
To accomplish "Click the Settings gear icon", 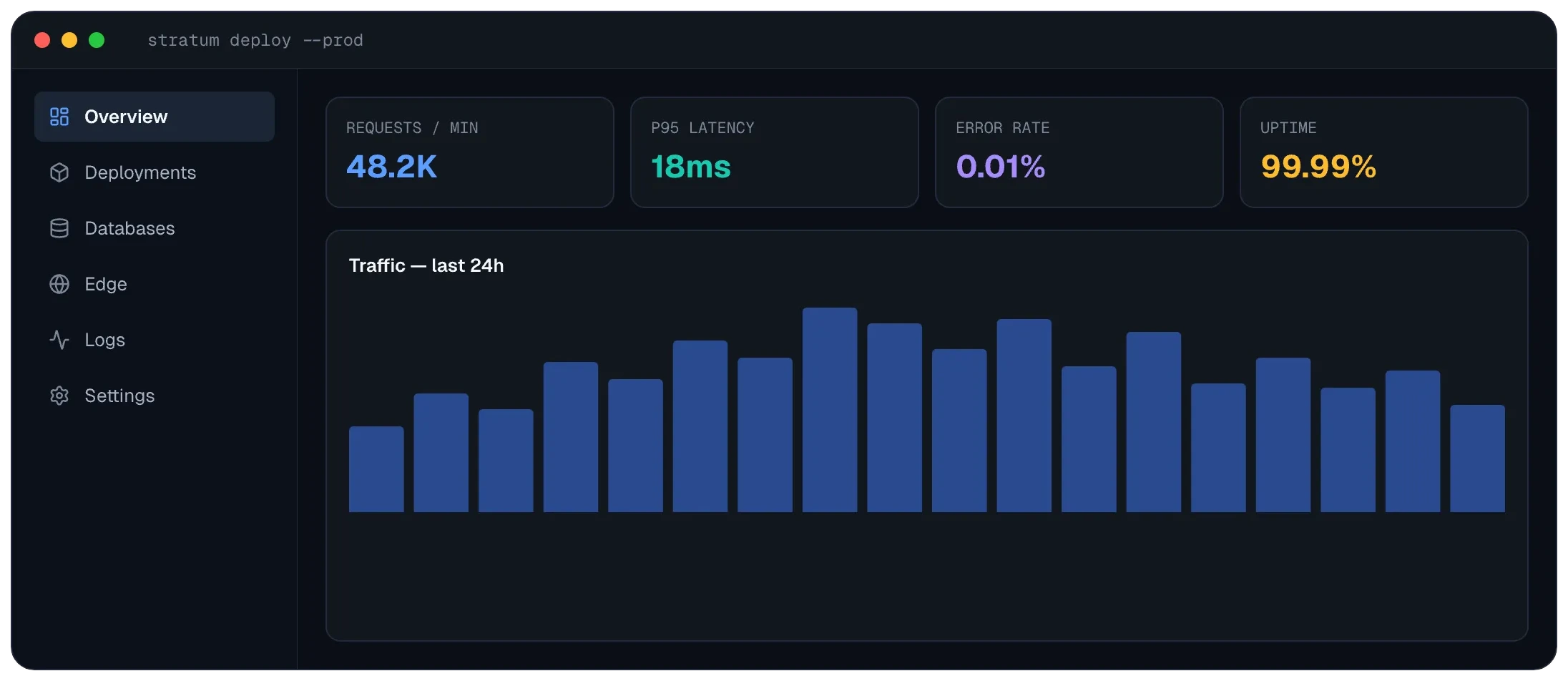I will [x=59, y=396].
